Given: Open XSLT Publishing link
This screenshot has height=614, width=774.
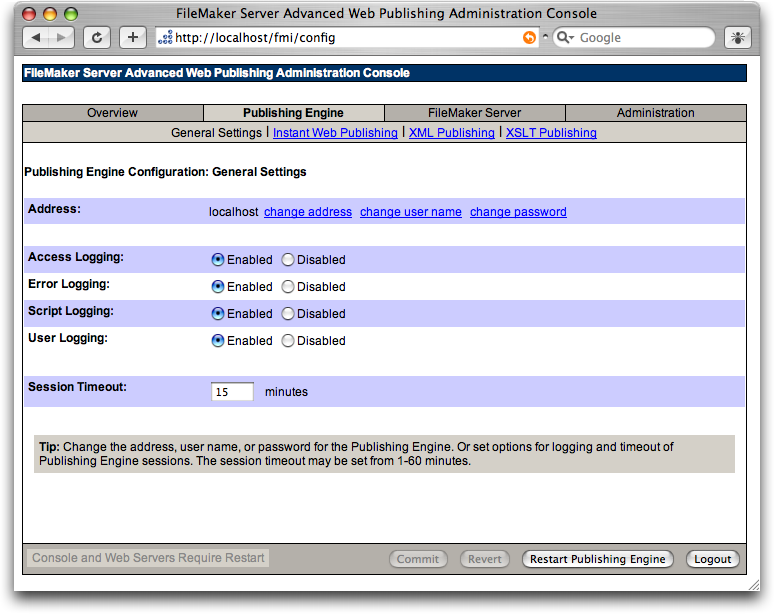Looking at the screenshot, I should point(551,133).
